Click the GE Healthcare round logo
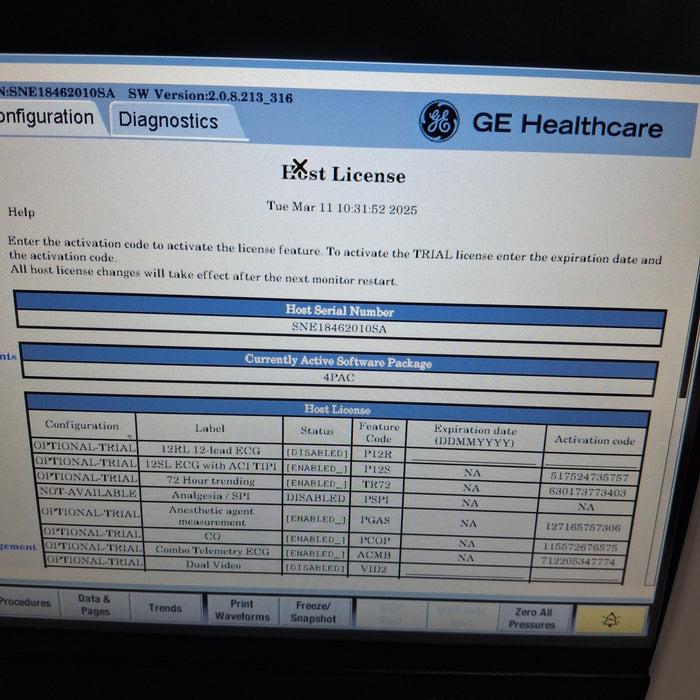 pos(438,122)
